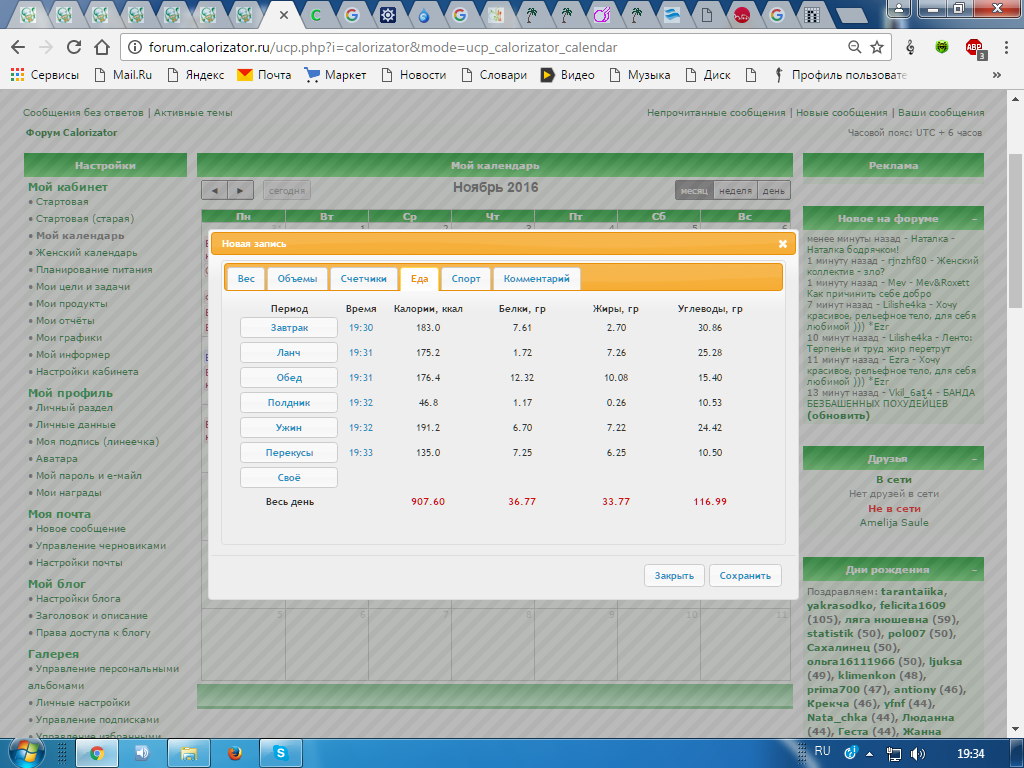The height and width of the screenshot is (768, 1024).
Task: Open the Полдник meal period
Action: [x=289, y=402]
